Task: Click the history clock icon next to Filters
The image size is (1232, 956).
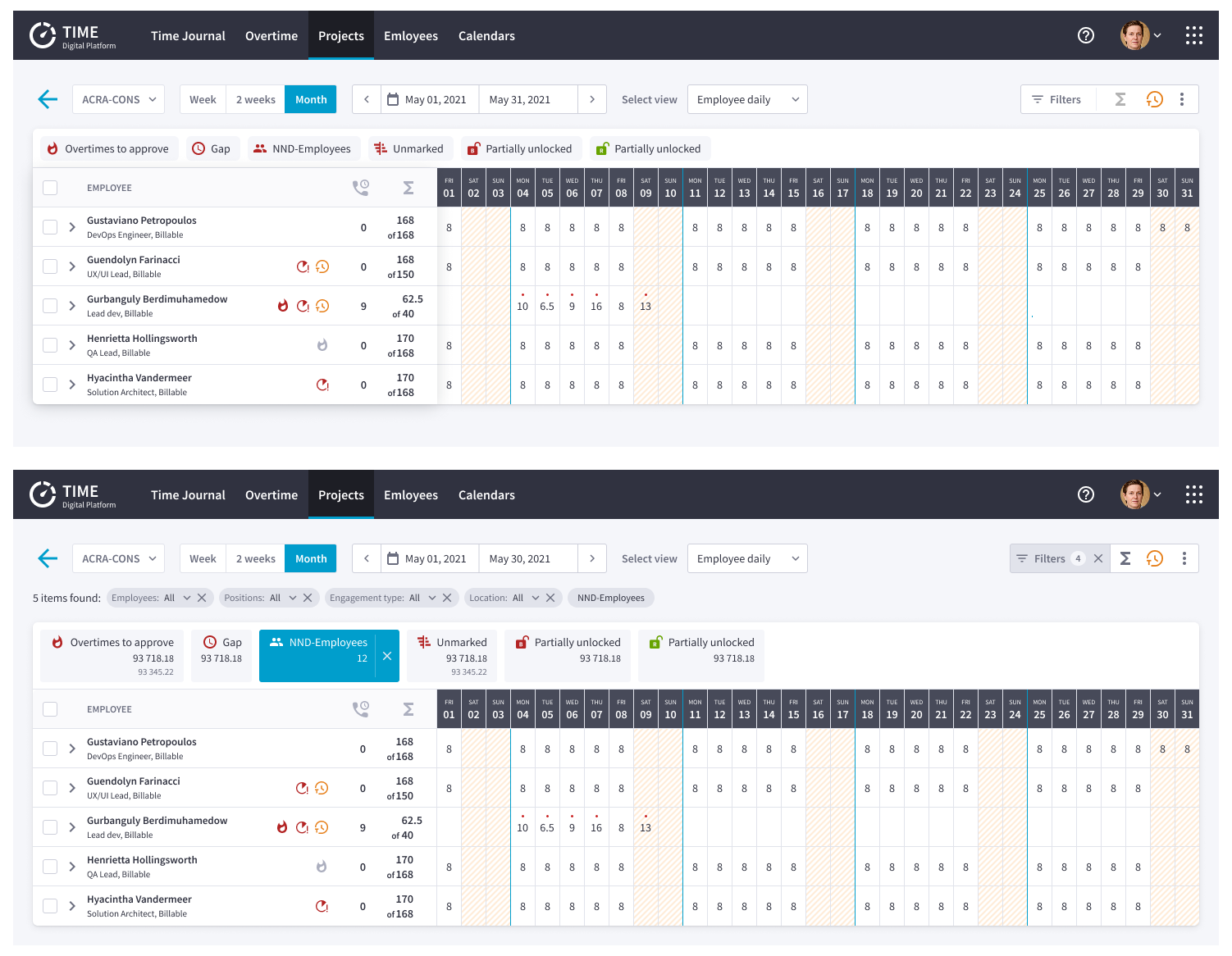Action: point(1155,99)
